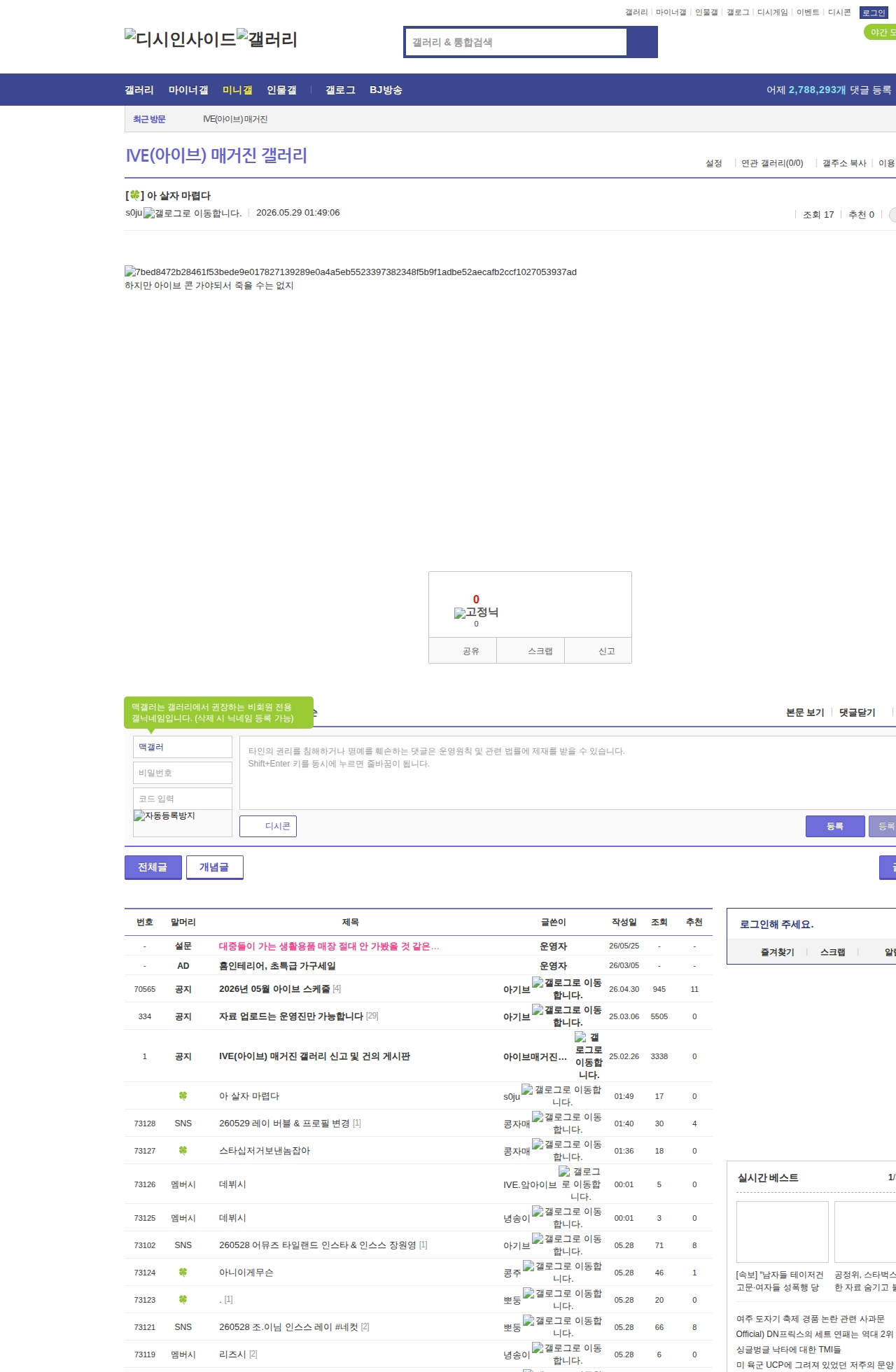The image size is (896, 1372).
Task: Open s0ju's gallog icon in the post header
Action: point(192,213)
